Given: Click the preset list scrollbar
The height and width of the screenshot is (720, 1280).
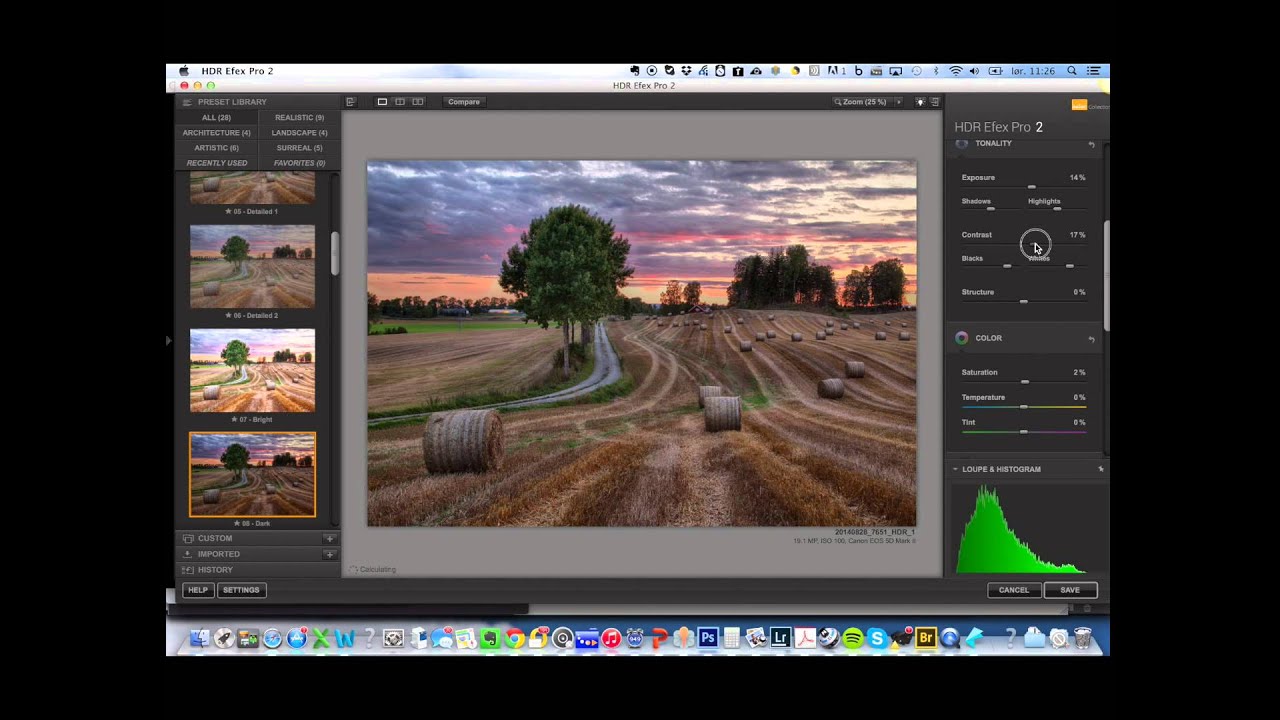Looking at the screenshot, I should [335, 254].
